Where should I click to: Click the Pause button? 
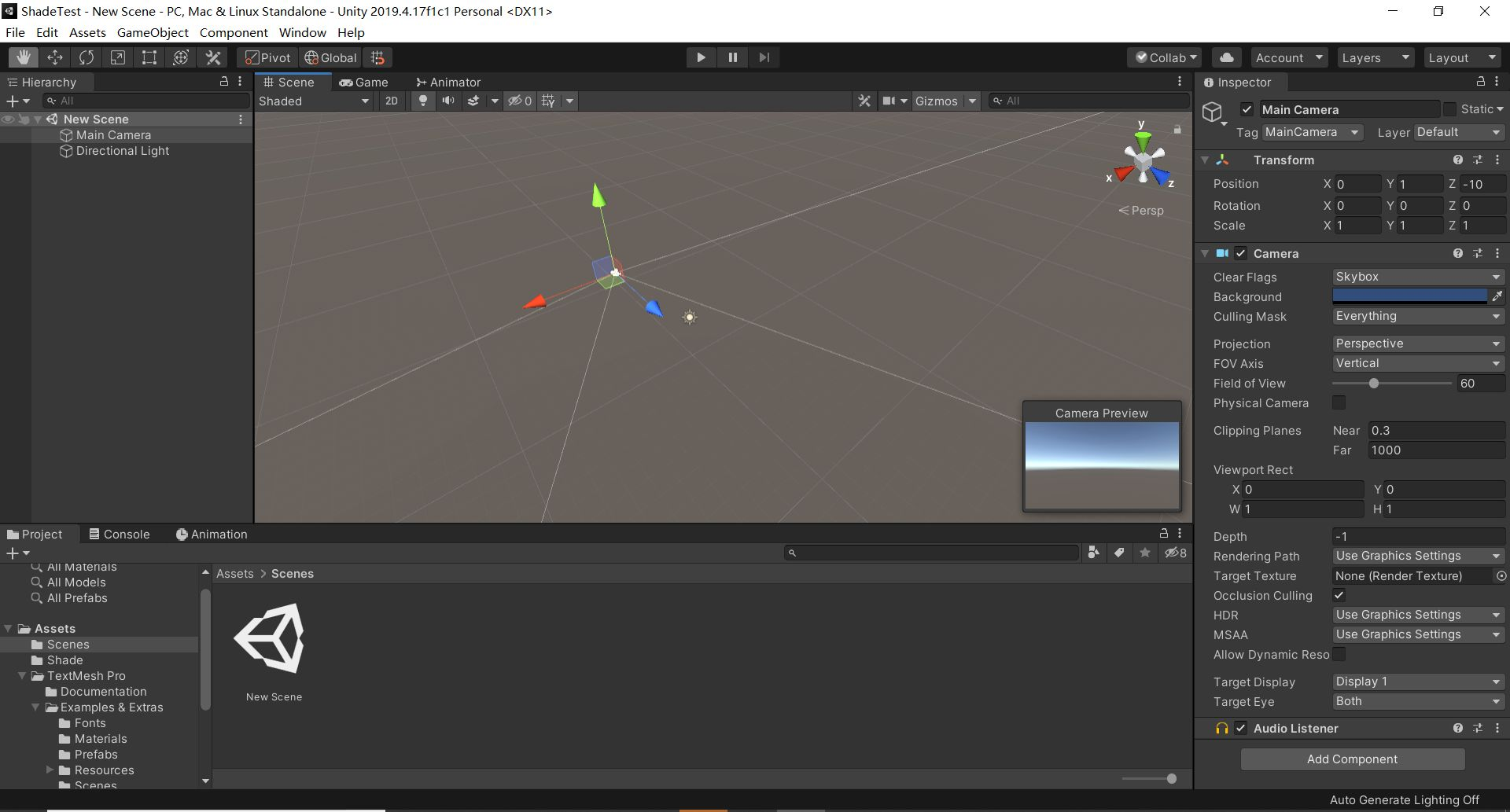pos(732,57)
